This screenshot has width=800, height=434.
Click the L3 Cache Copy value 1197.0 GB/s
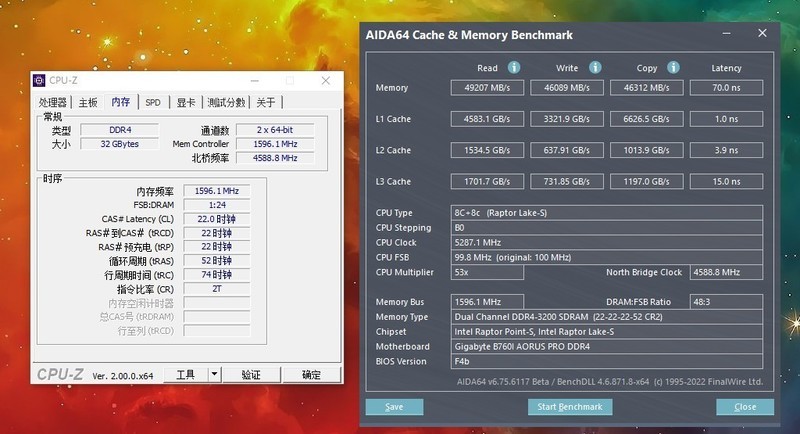pos(646,182)
